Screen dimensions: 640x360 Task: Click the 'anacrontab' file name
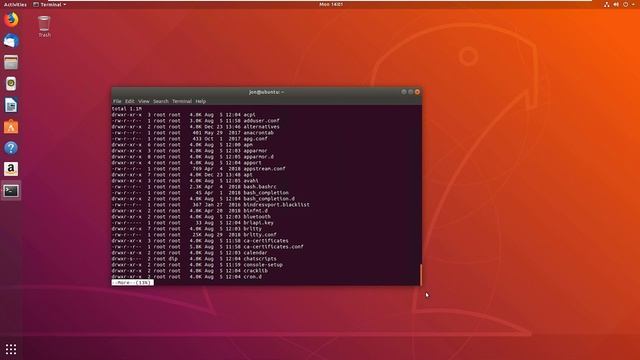point(258,133)
